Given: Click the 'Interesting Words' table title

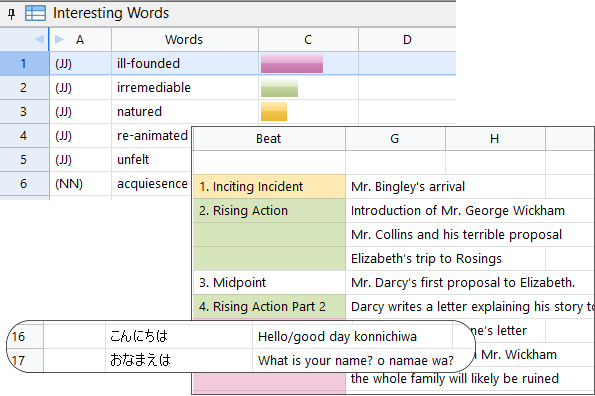Looking at the screenshot, I should (111, 13).
